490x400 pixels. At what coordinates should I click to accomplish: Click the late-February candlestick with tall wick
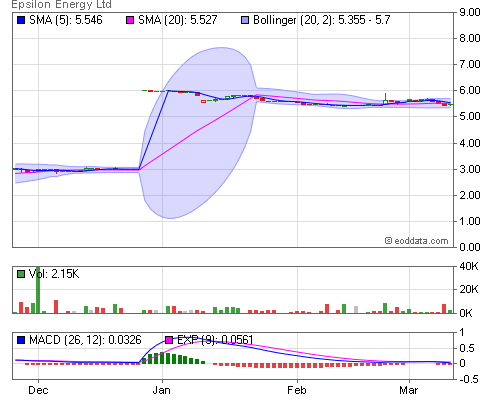385,99
